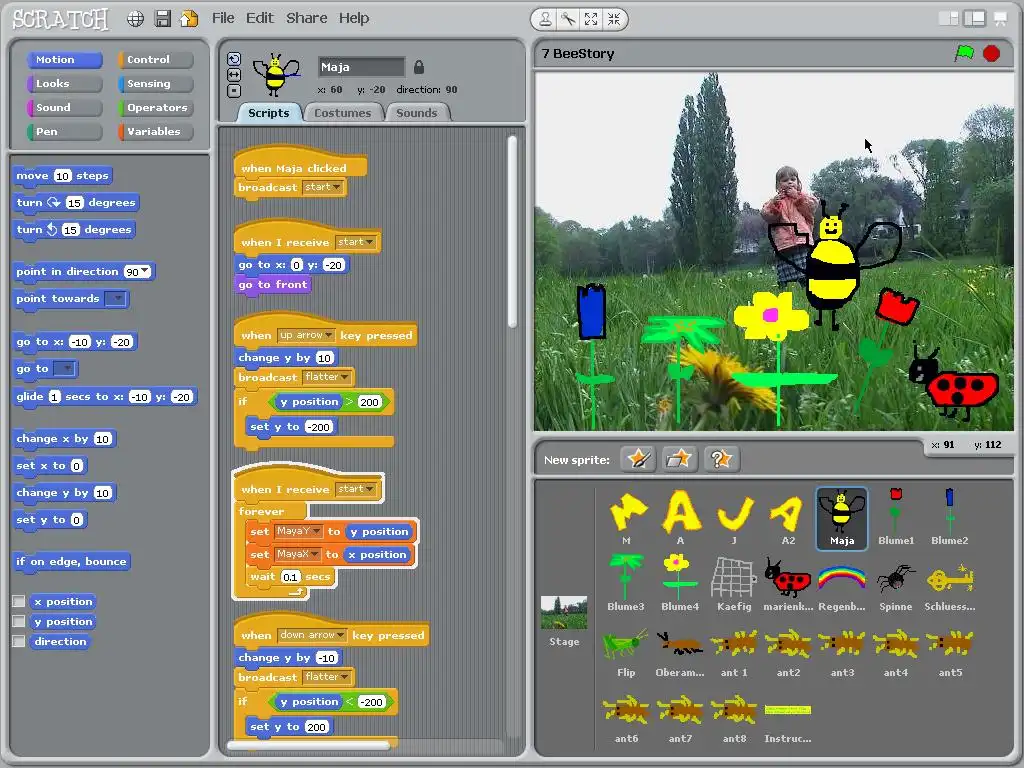Image resolution: width=1024 pixels, height=768 pixels.
Task: Click the scripts area horizontal scrollbar
Action: pyautogui.click(x=307, y=744)
